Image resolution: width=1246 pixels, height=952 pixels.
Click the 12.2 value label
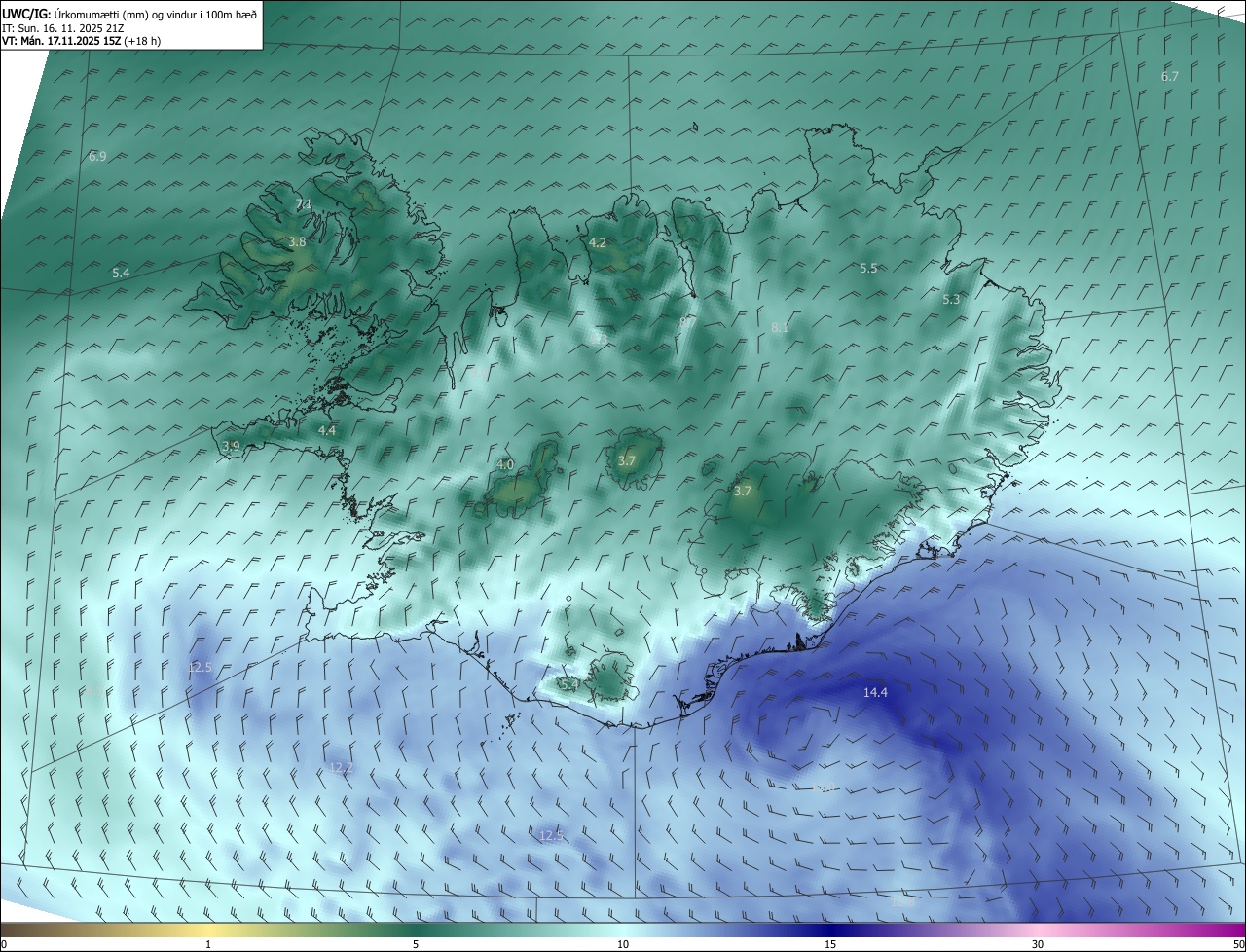(x=341, y=767)
